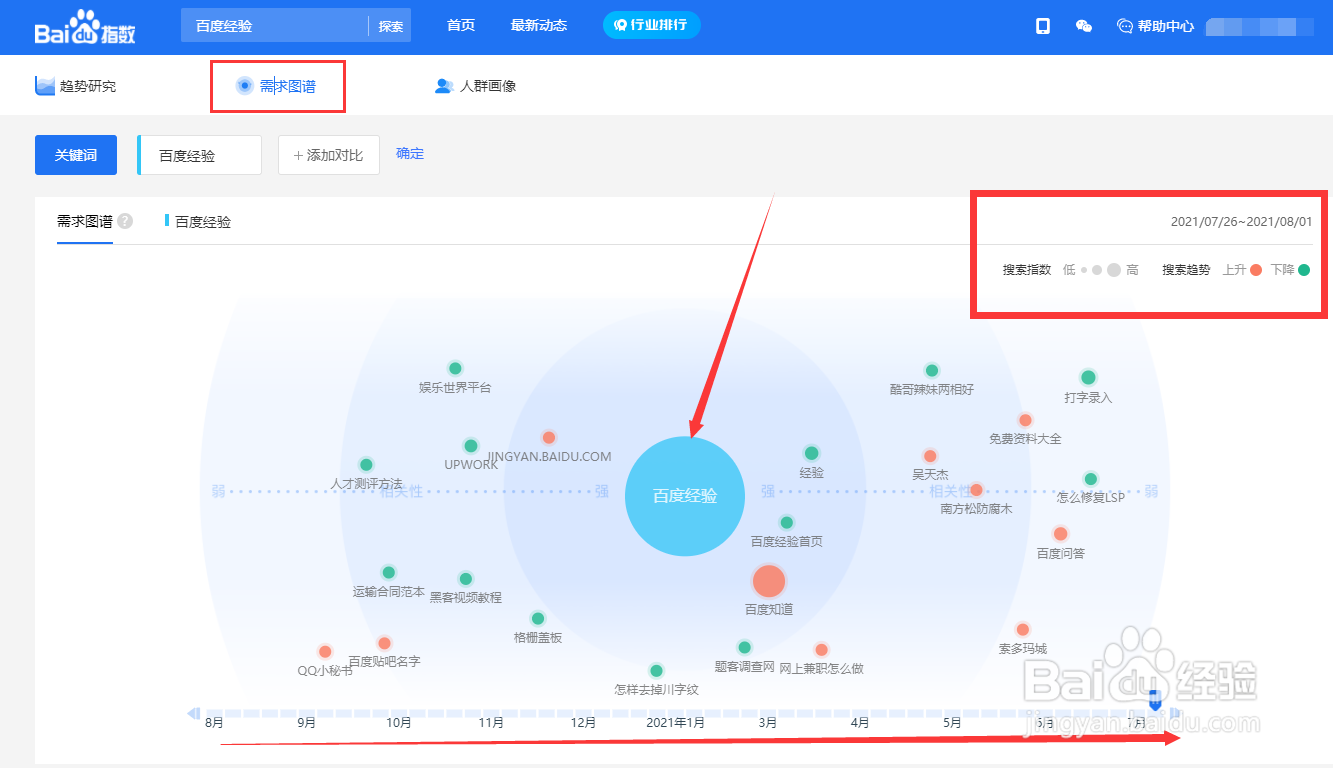Select 2021年1月 on the timeline
This screenshot has height=768, width=1333.
(x=676, y=722)
